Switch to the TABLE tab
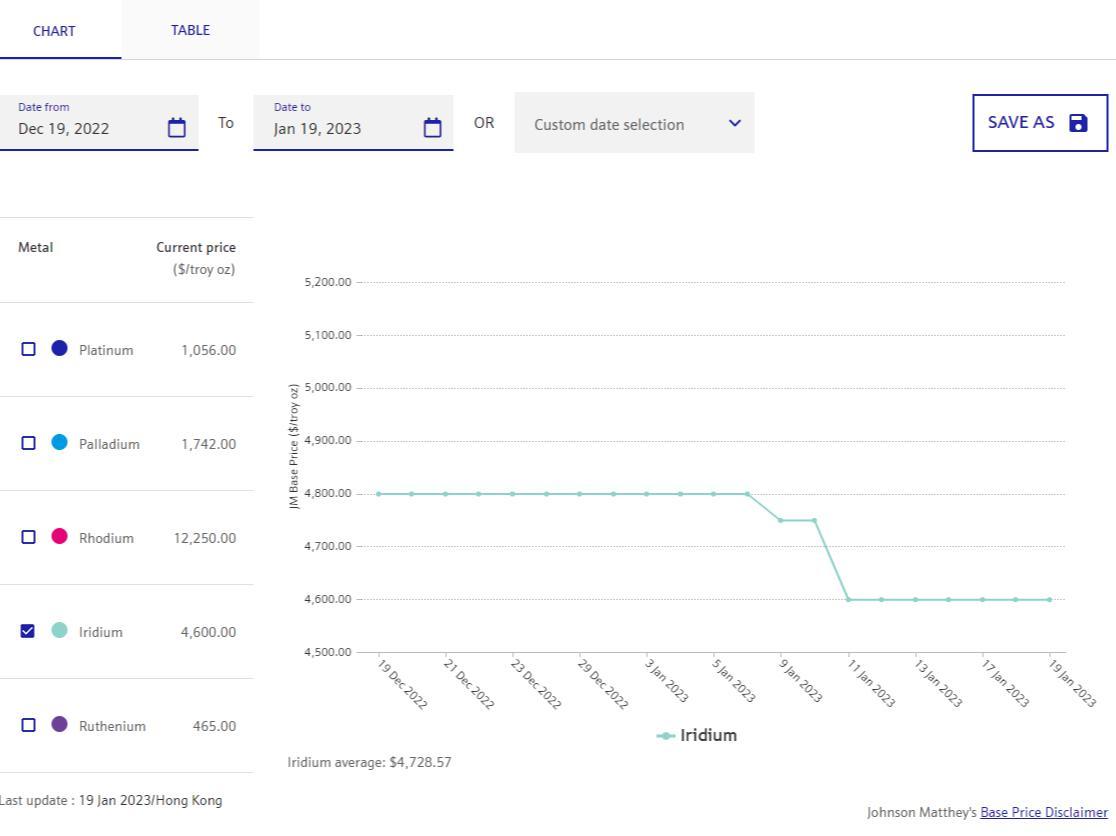Viewport: 1116px width, 836px height. click(x=190, y=30)
